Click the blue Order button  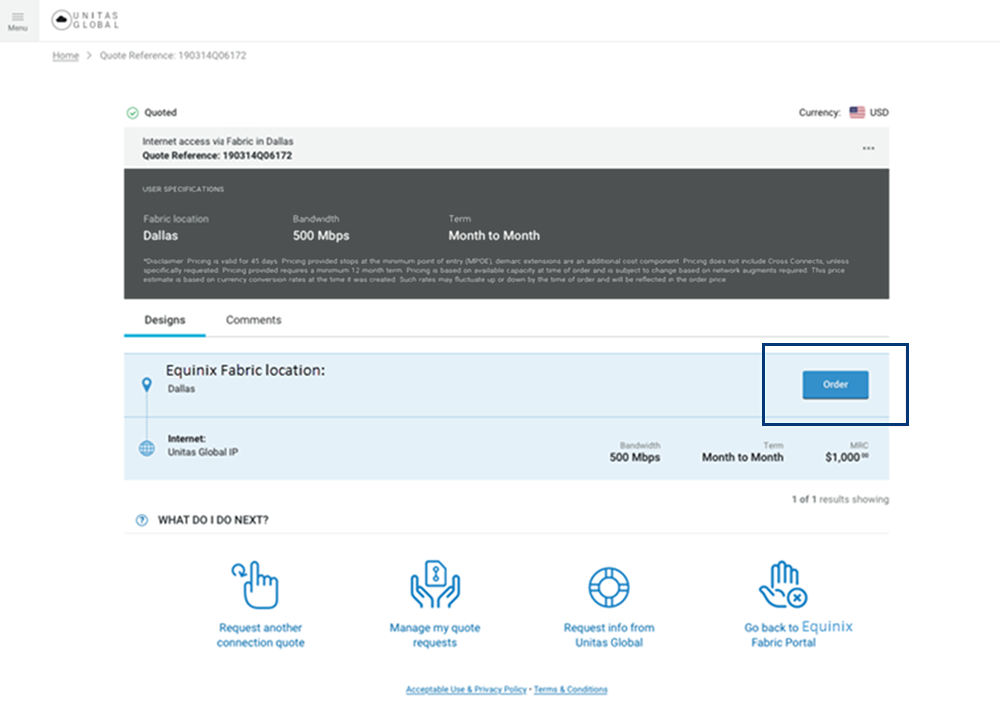coord(835,385)
